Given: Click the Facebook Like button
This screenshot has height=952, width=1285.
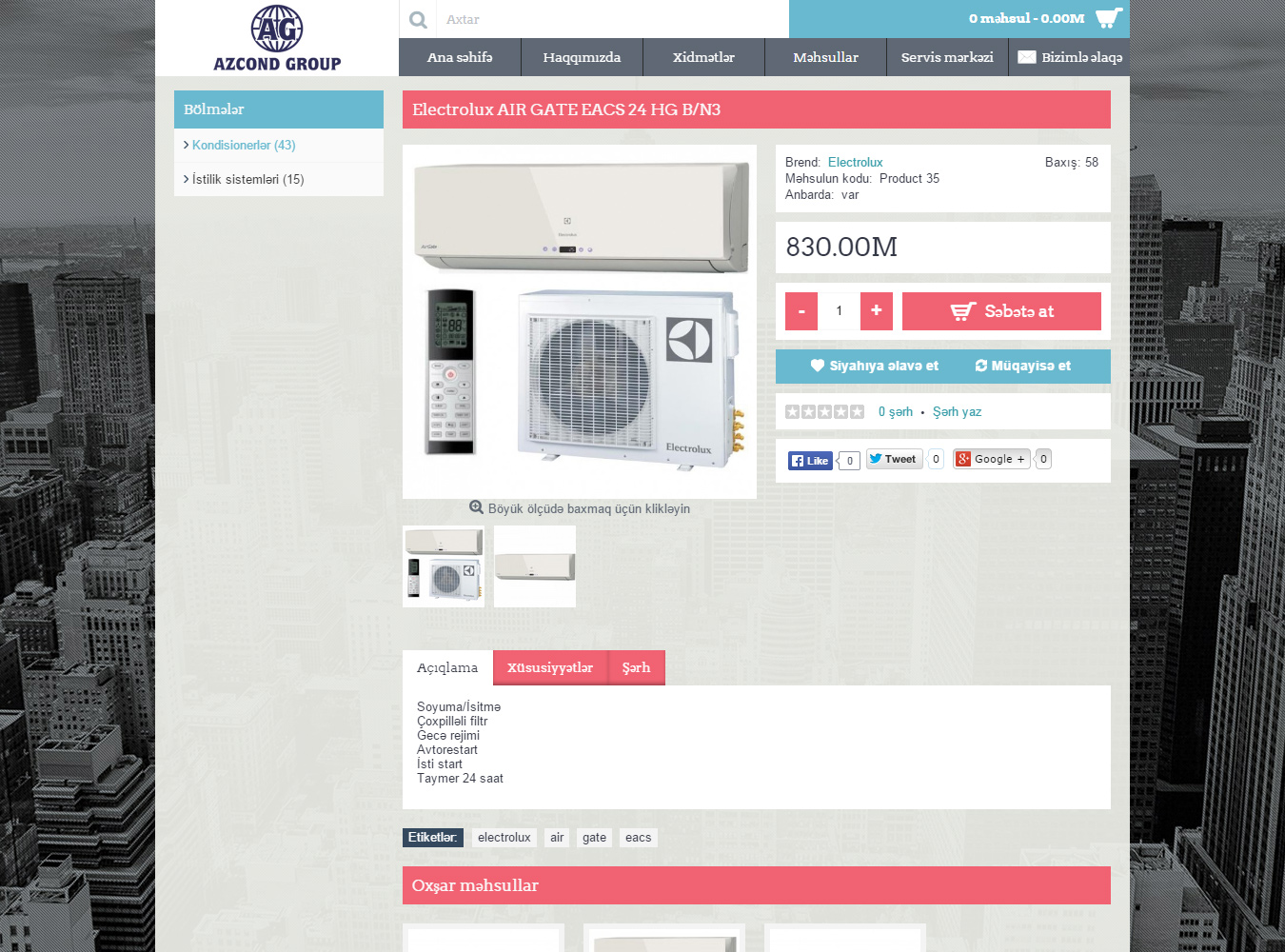Looking at the screenshot, I should coord(810,461).
